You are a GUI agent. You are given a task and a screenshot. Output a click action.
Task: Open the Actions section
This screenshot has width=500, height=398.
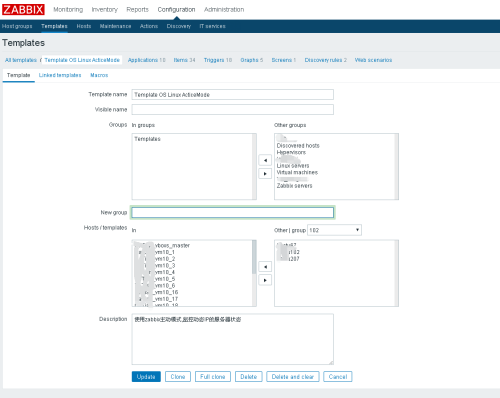pos(149,26)
